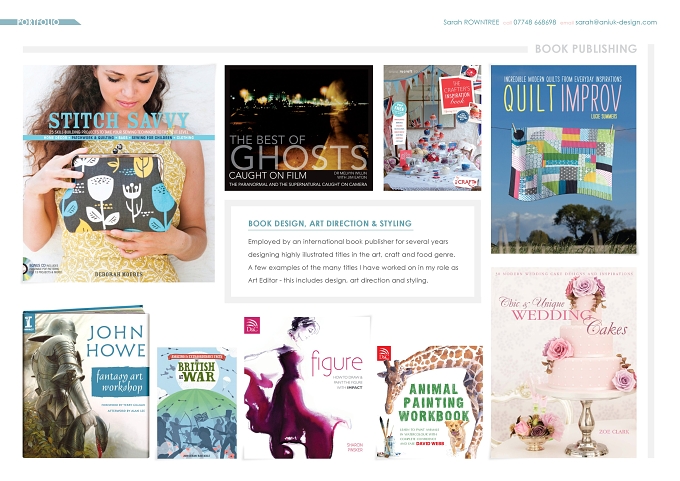Click the D&C logo on Figure cover

[x=252, y=324]
